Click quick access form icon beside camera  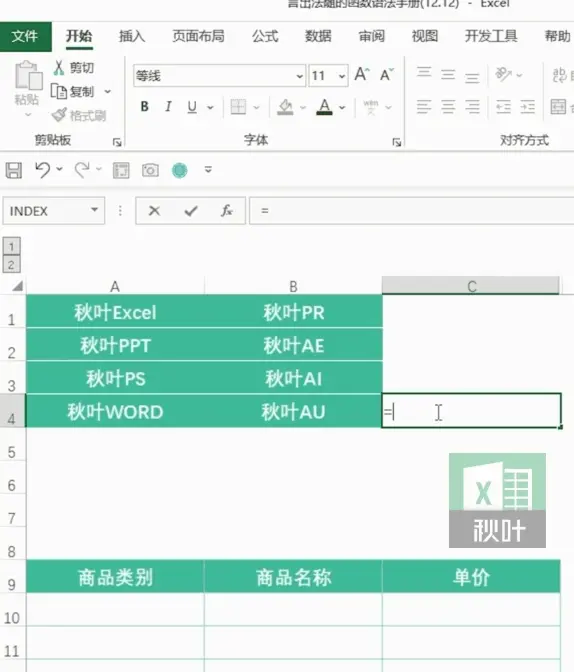(x=121, y=170)
